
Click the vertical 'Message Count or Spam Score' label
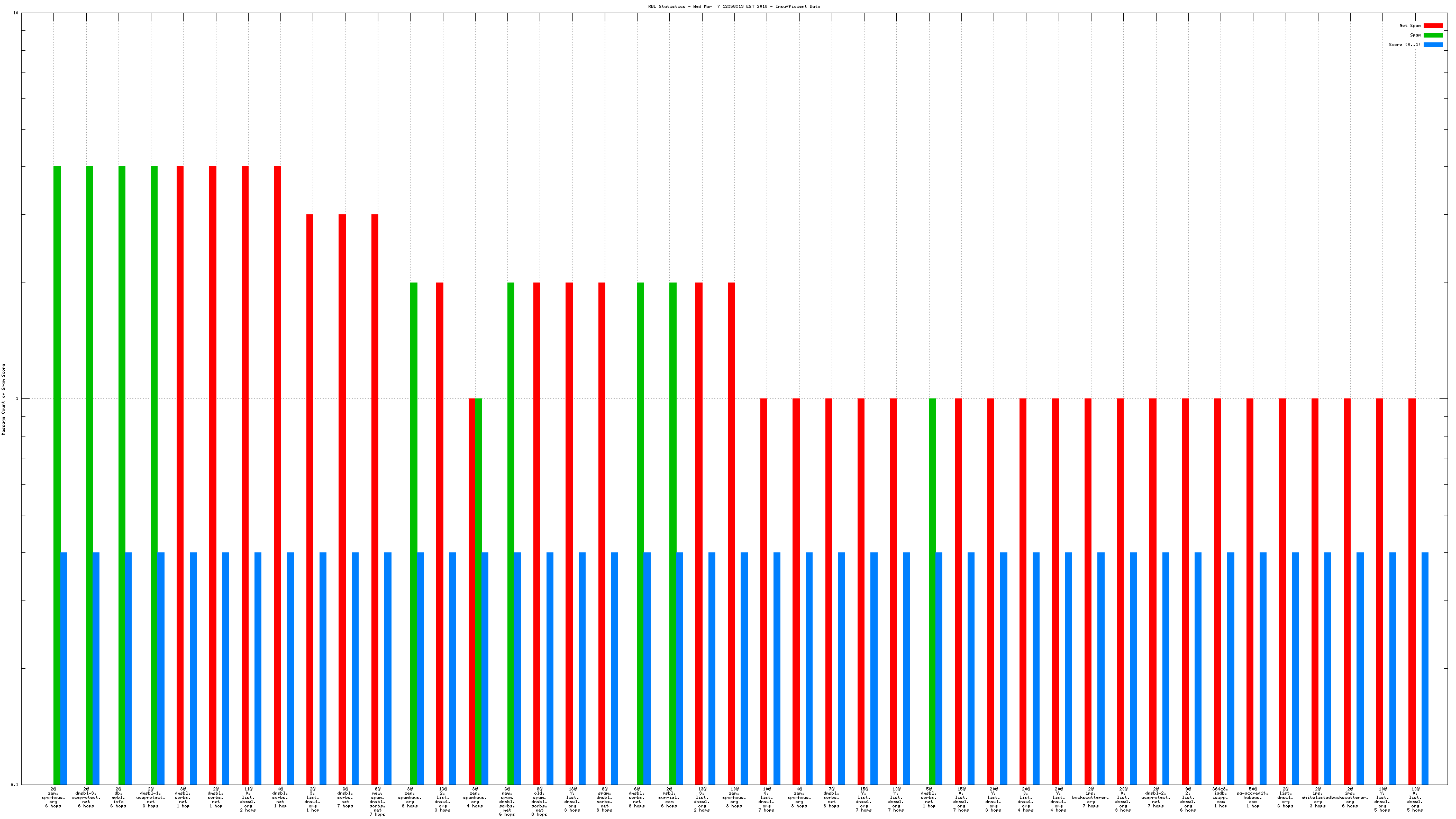point(3,399)
